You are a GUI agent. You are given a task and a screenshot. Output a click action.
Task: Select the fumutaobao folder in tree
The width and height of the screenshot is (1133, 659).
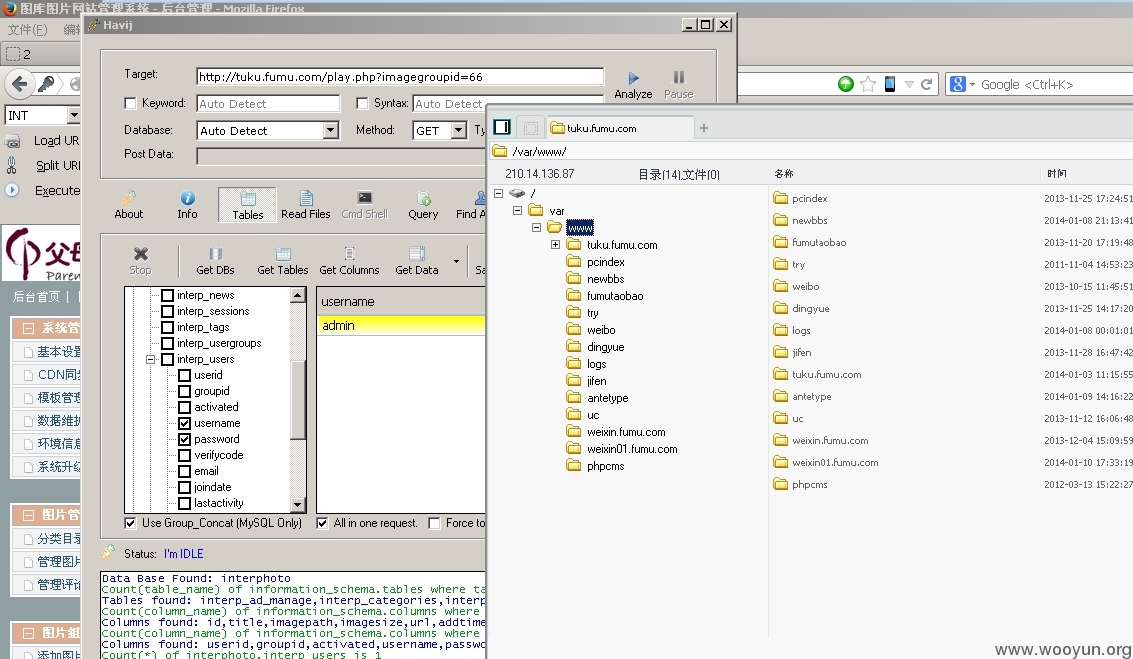coord(614,296)
